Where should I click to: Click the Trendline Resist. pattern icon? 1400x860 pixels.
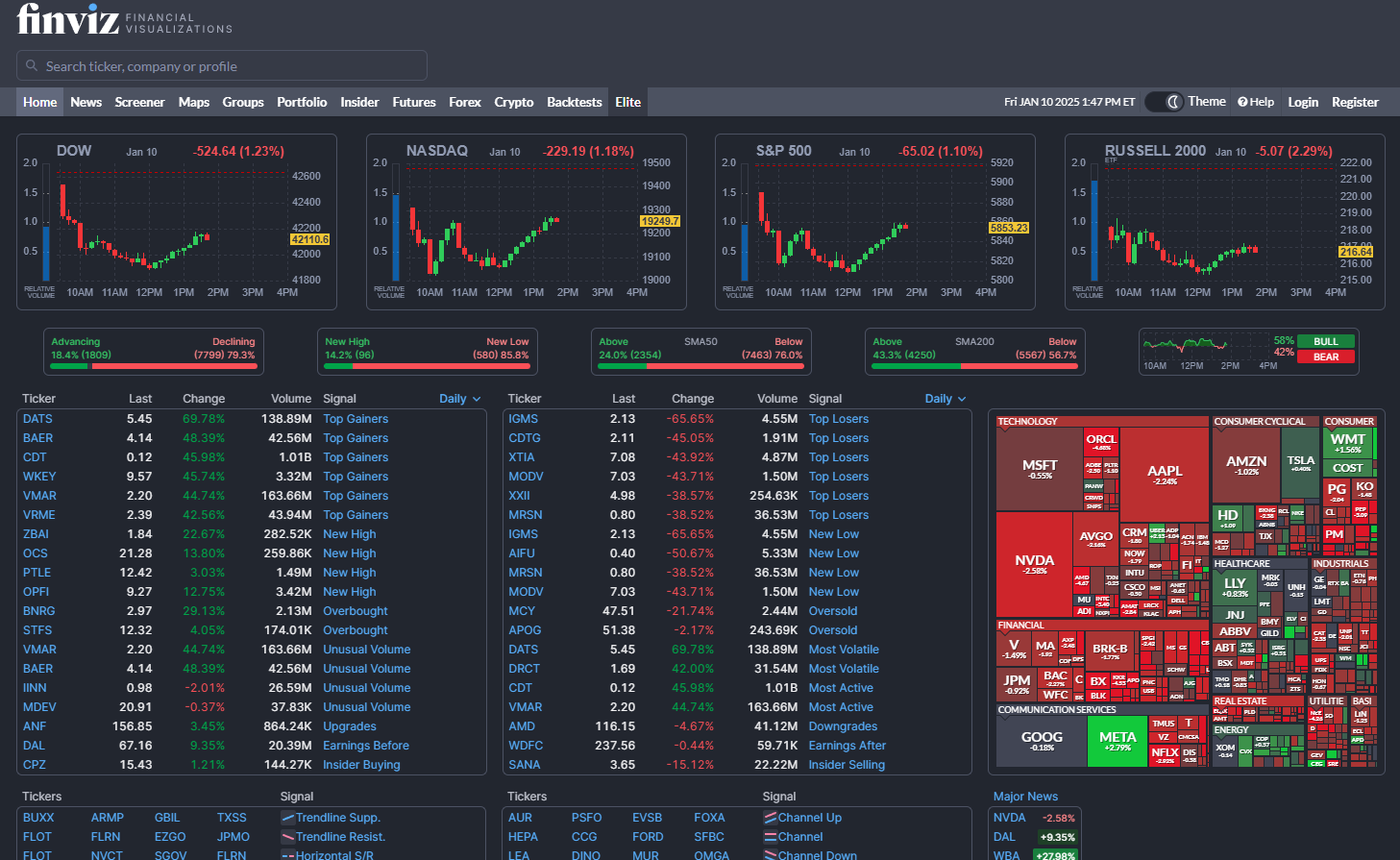287,837
